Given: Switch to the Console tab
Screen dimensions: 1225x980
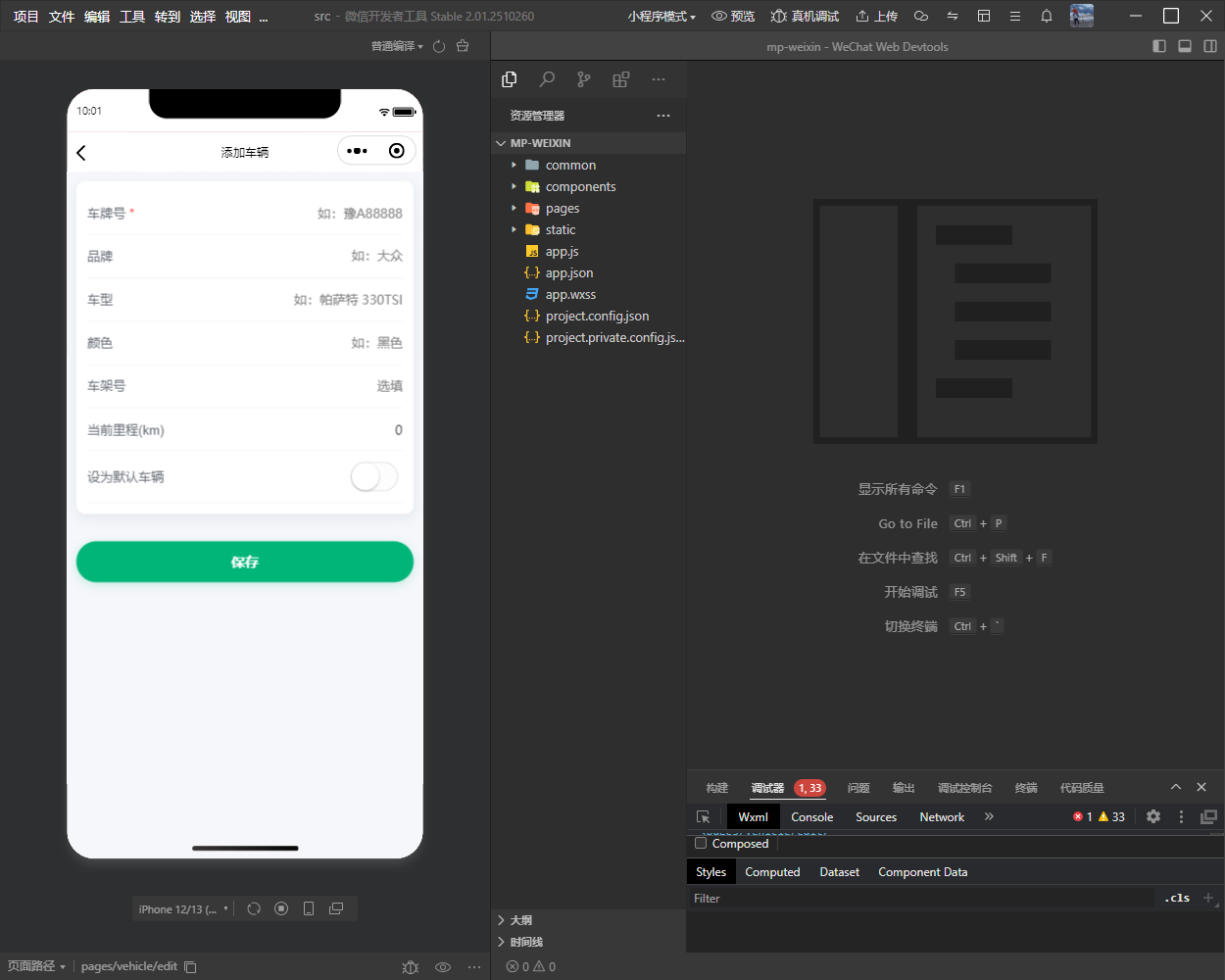Looking at the screenshot, I should point(812,816).
